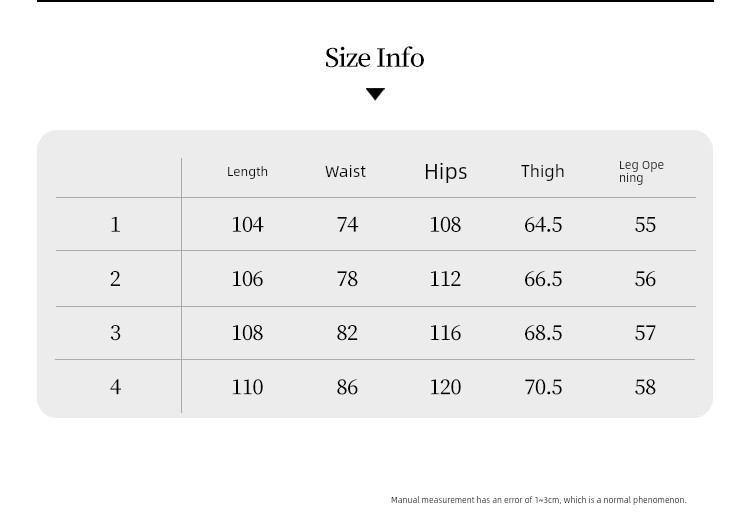The width and height of the screenshot is (750, 523).
Task: Click size 2 row label
Action: coord(115,279)
